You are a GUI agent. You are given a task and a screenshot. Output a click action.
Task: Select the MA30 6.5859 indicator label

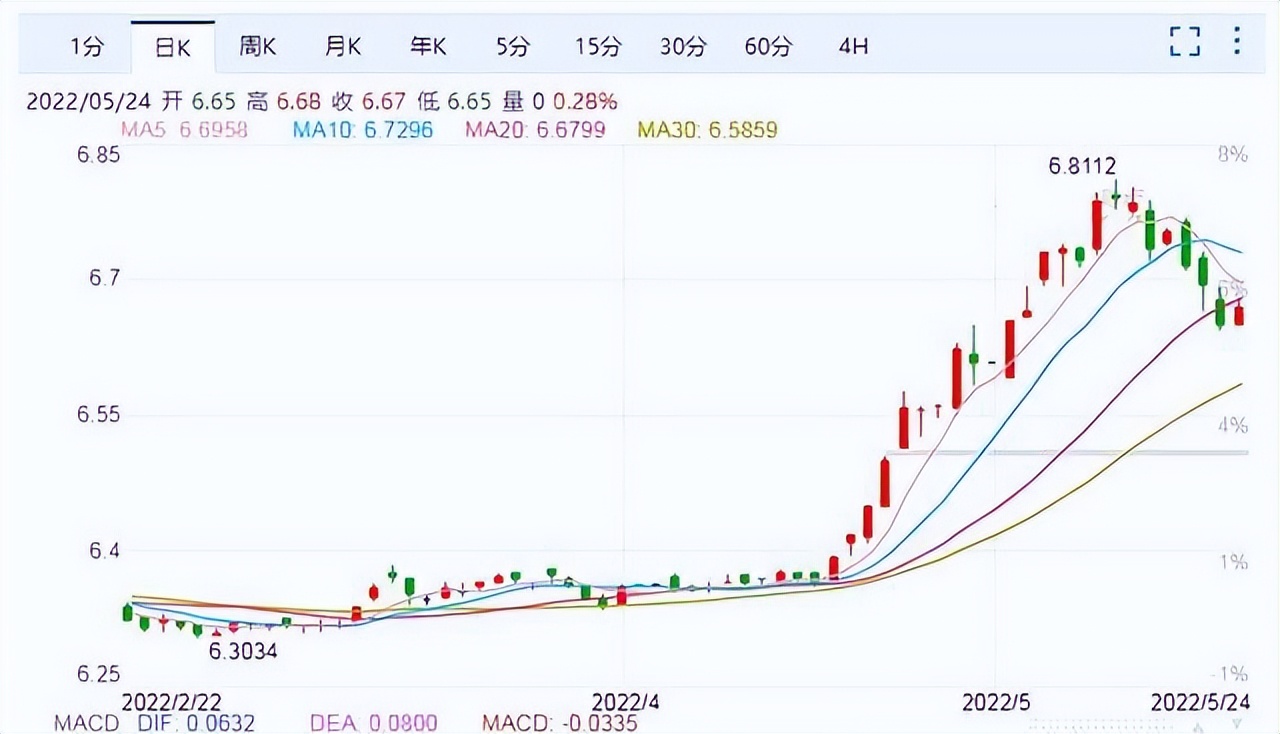click(707, 129)
